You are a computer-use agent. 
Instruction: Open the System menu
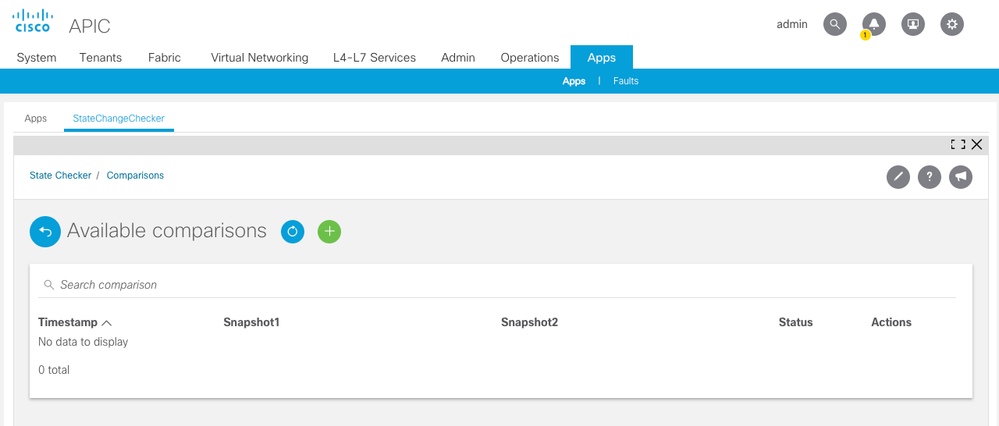(x=36, y=57)
